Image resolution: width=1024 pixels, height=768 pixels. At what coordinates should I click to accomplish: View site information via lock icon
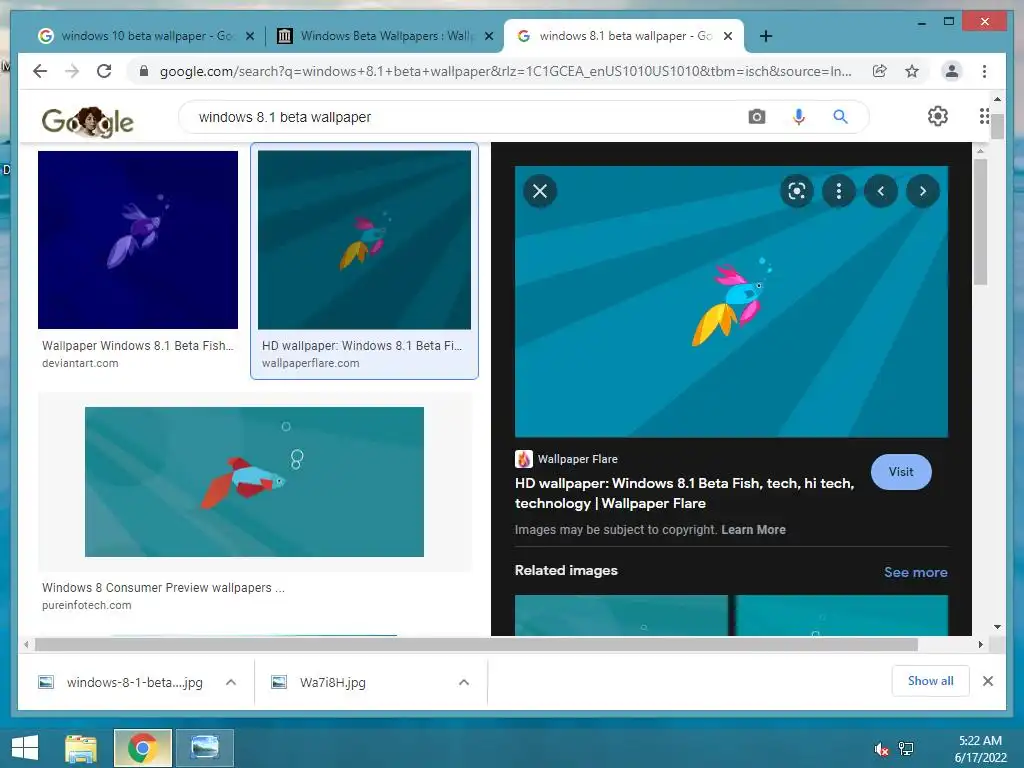(144, 71)
